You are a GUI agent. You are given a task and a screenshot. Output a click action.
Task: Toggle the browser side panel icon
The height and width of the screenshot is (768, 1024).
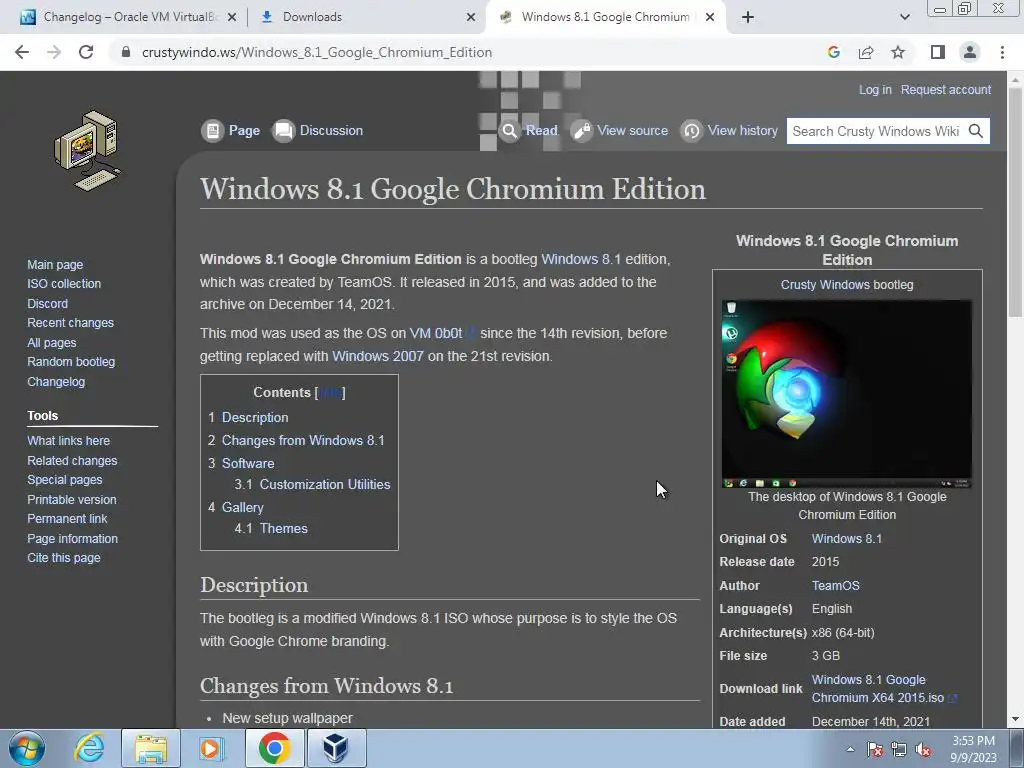click(938, 52)
